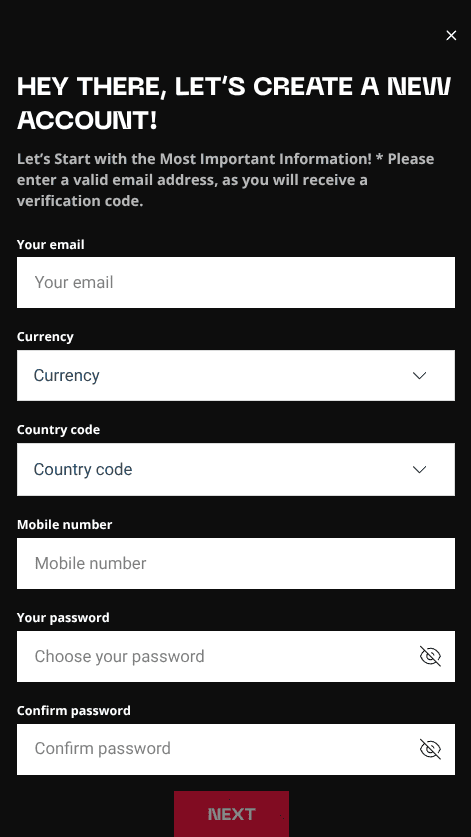Close the account creation dialog
Image resolution: width=471 pixels, height=837 pixels.
click(x=451, y=35)
